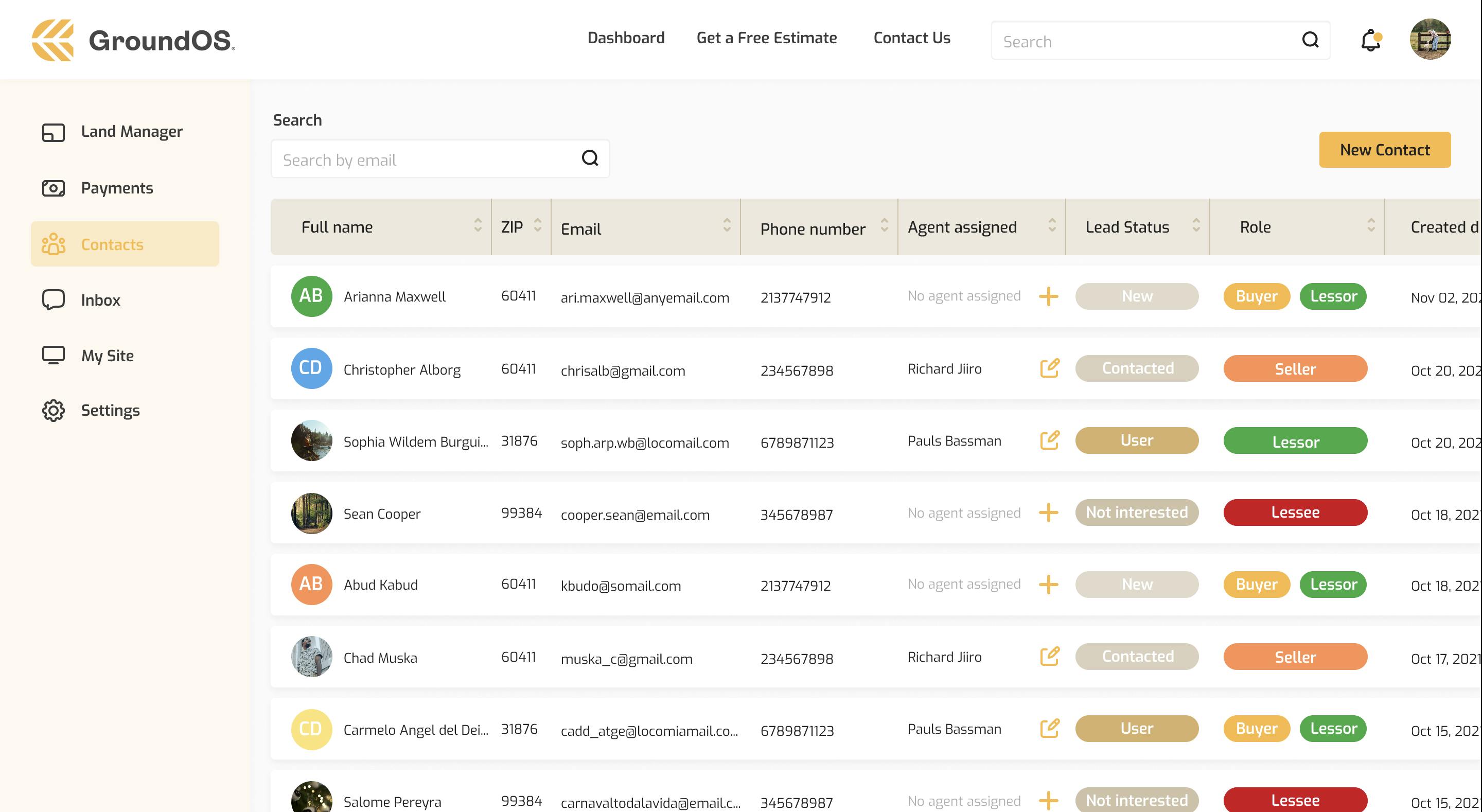This screenshot has height=812, width=1482.
Task: Add agent for Abud Kabud
Action: [x=1049, y=584]
